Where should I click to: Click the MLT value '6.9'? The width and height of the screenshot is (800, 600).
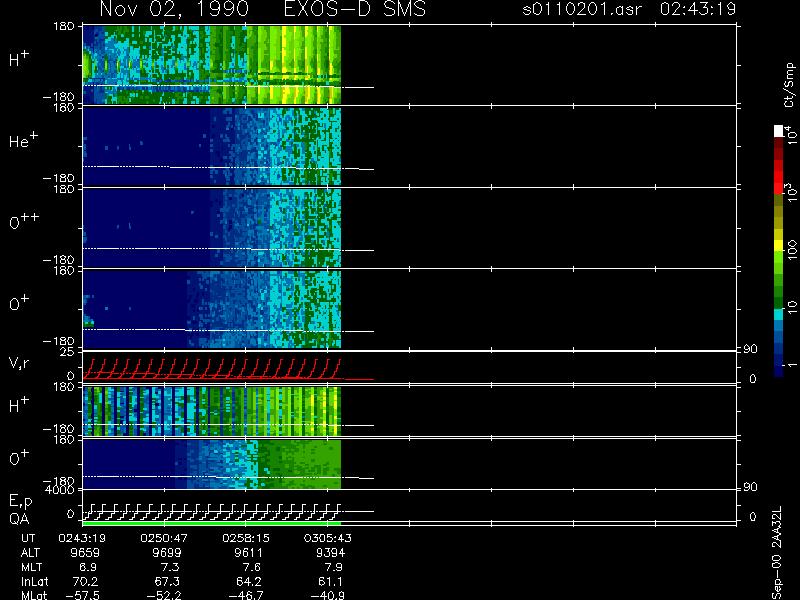click(x=87, y=567)
